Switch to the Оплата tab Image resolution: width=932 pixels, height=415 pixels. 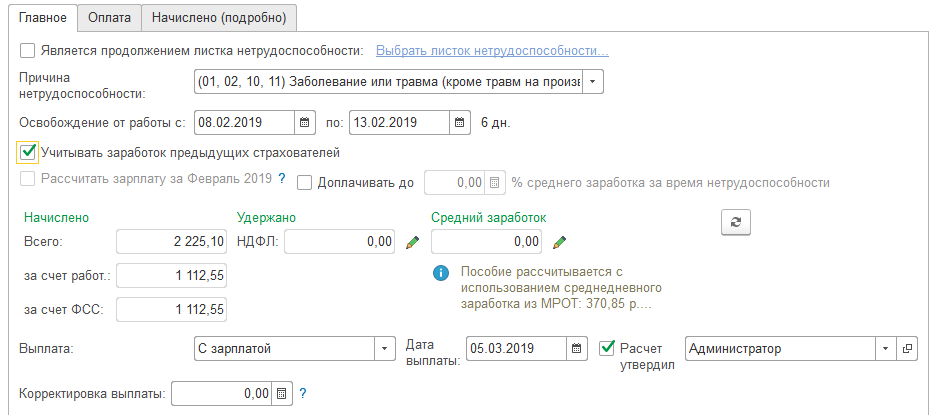[109, 17]
